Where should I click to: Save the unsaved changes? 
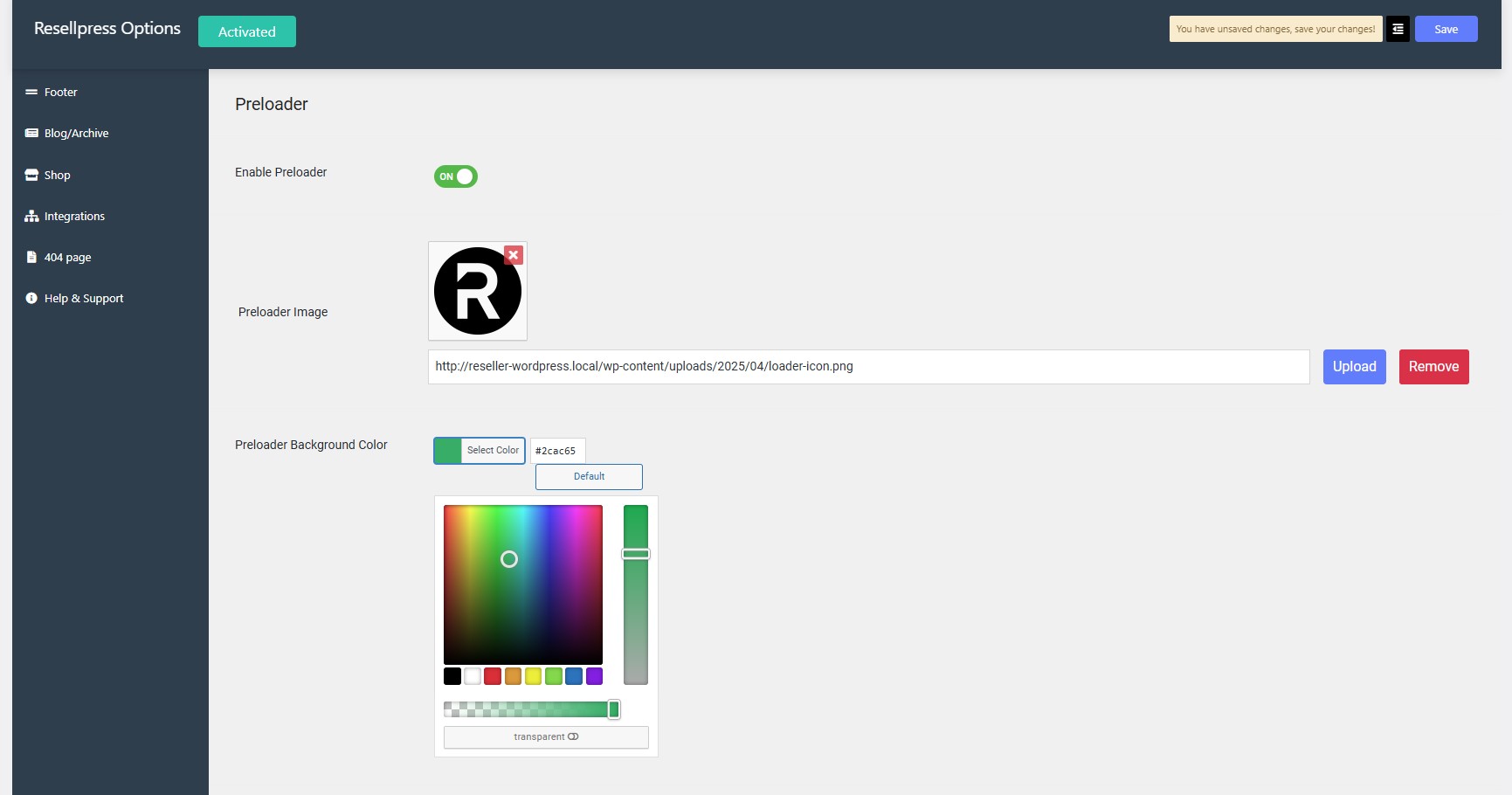click(x=1446, y=29)
